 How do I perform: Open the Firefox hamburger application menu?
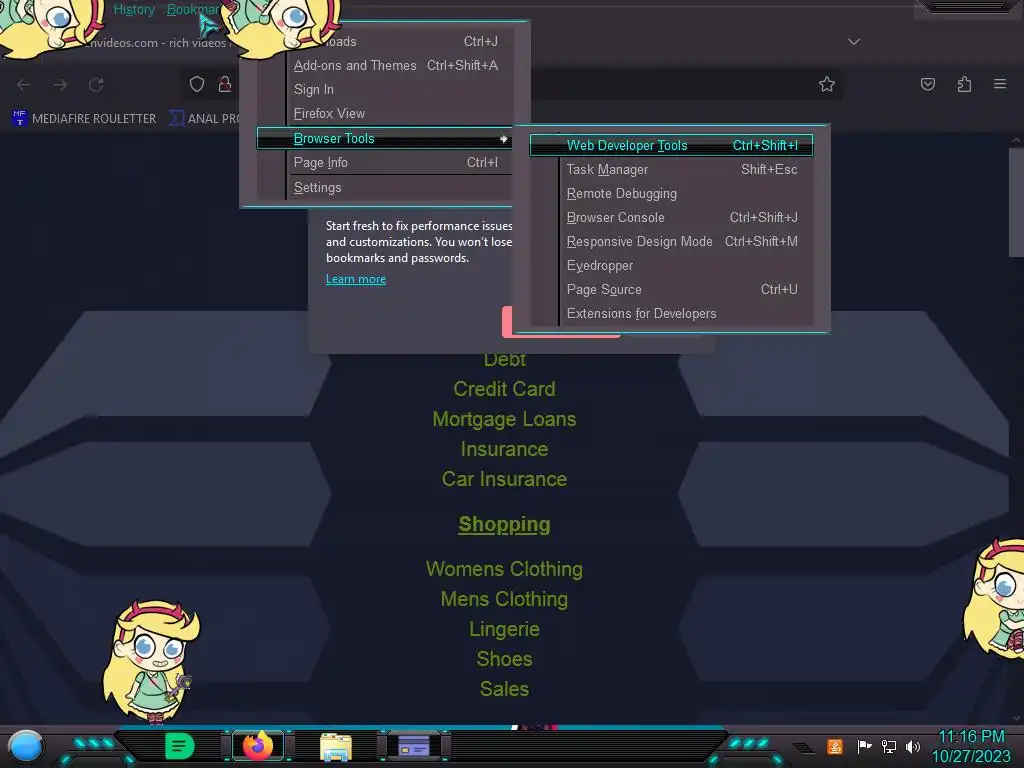(1000, 84)
